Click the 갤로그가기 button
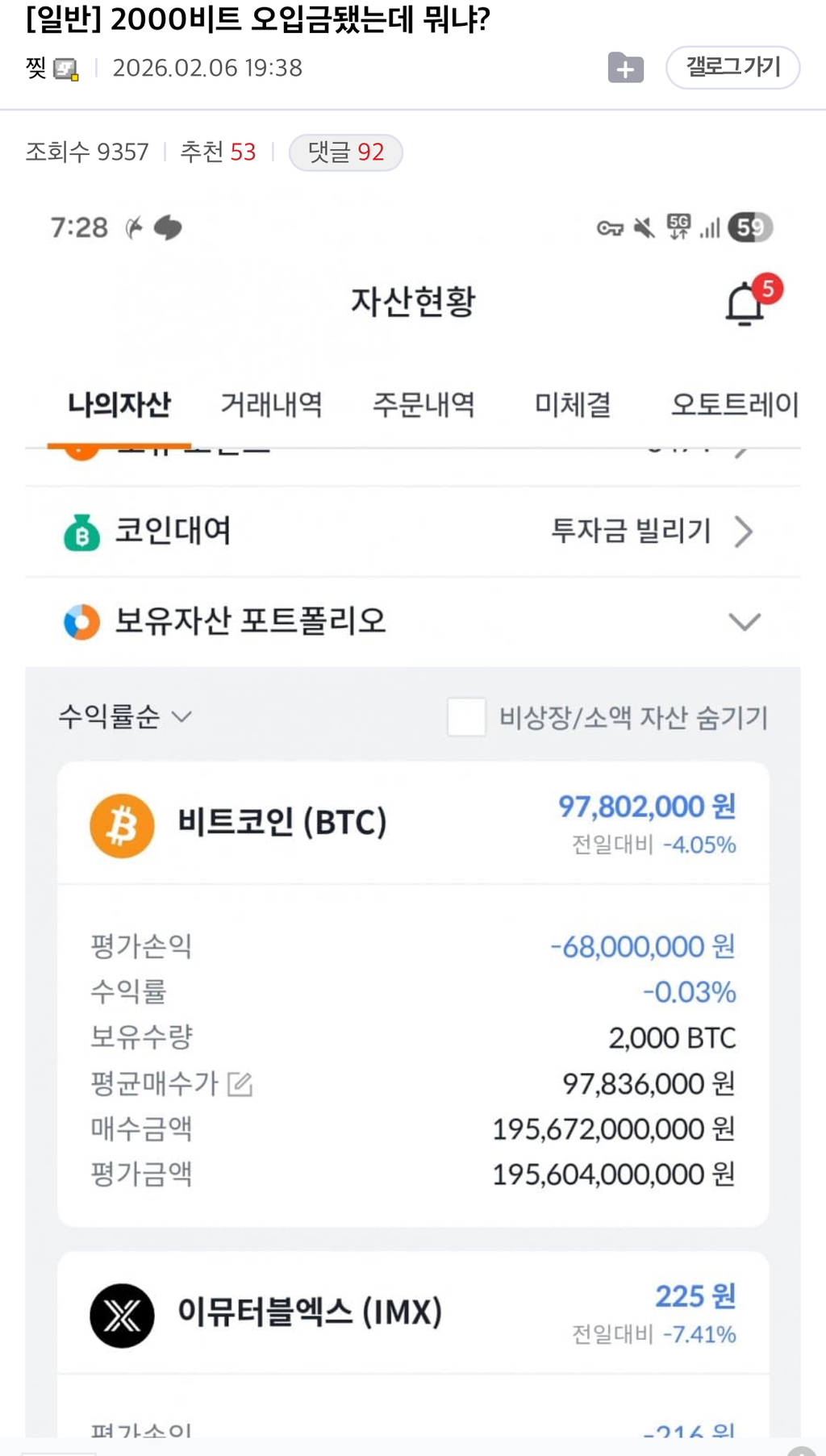Screen dimensions: 826x1456 [x=732, y=68]
